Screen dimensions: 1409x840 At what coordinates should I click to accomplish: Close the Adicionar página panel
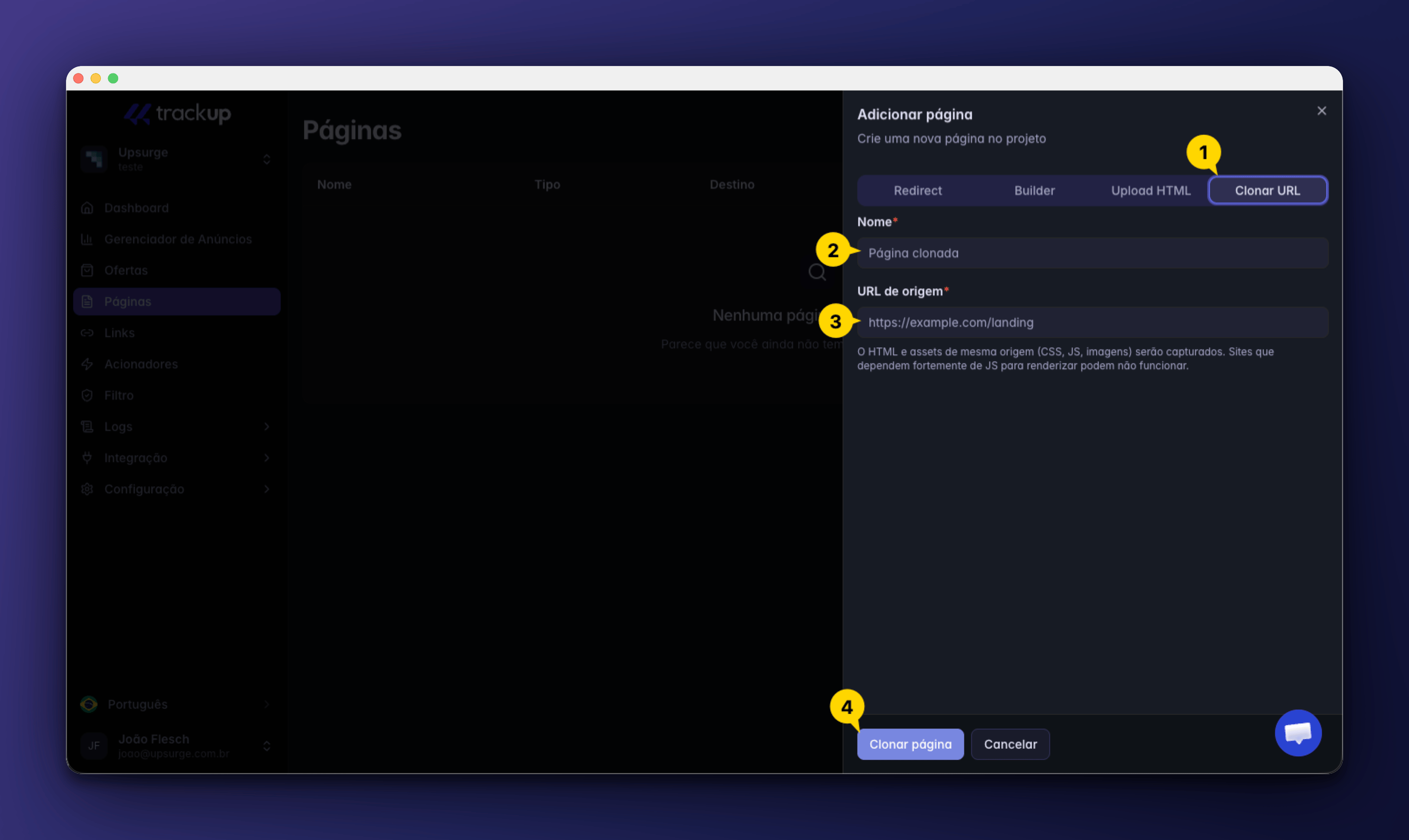pyautogui.click(x=1322, y=111)
